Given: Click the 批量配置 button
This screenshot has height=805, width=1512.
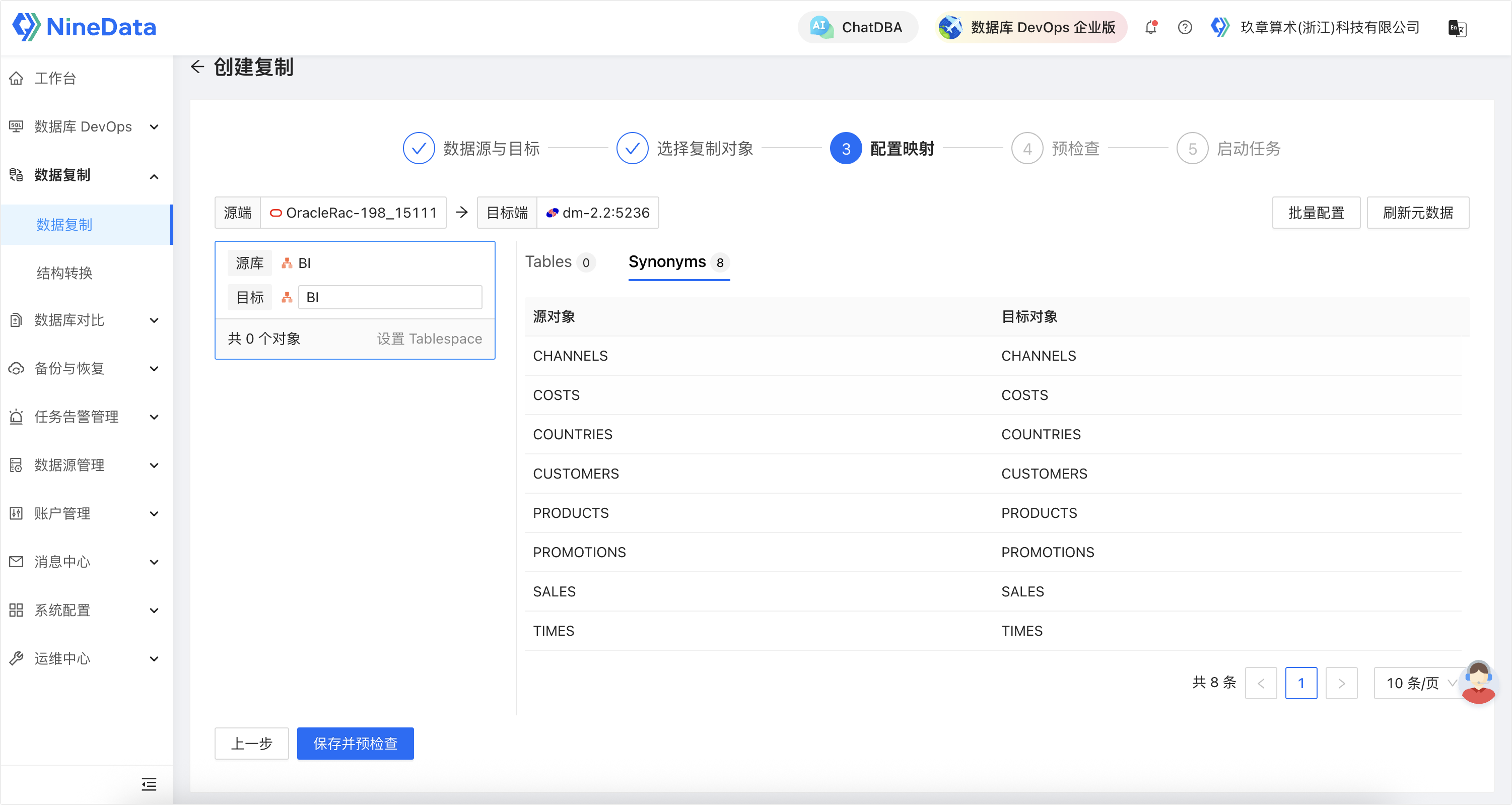Looking at the screenshot, I should click(x=1316, y=213).
